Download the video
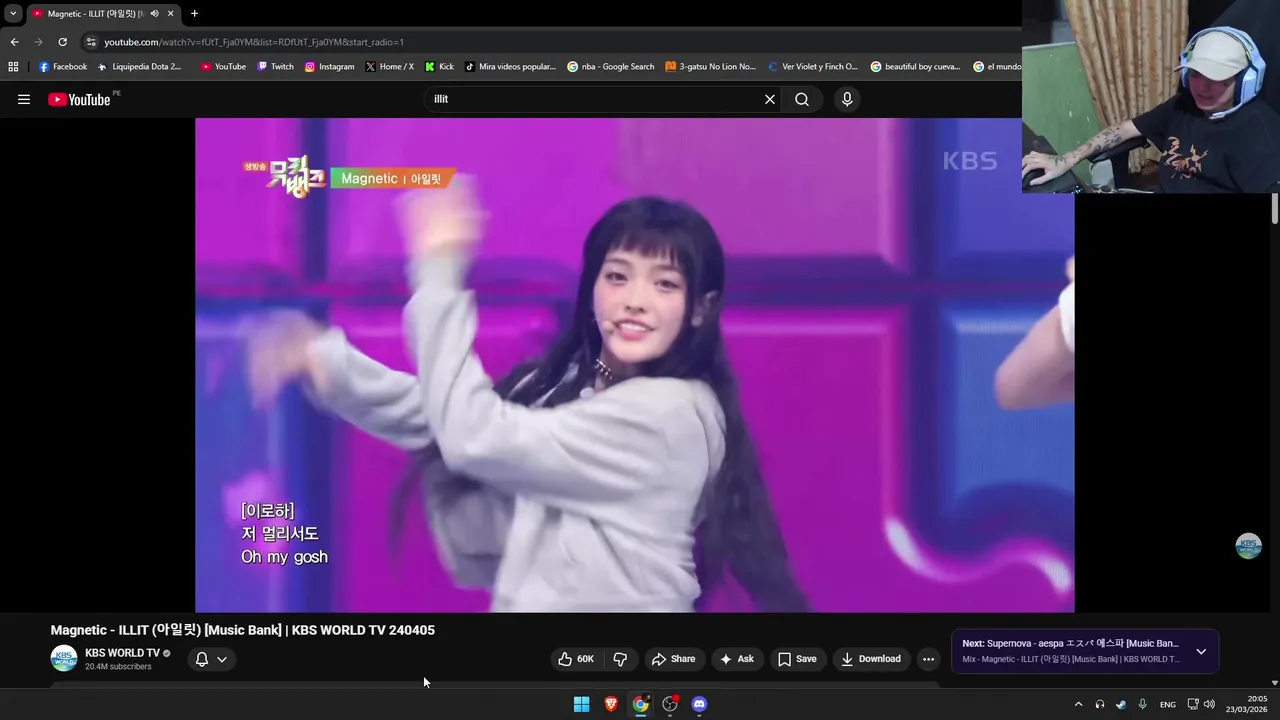Viewport: 1280px width, 720px height. [871, 659]
